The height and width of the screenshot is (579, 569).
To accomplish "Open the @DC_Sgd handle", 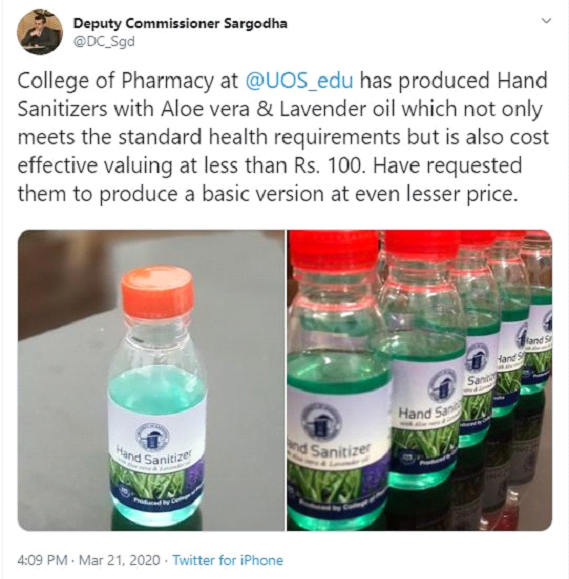I will pos(104,41).
